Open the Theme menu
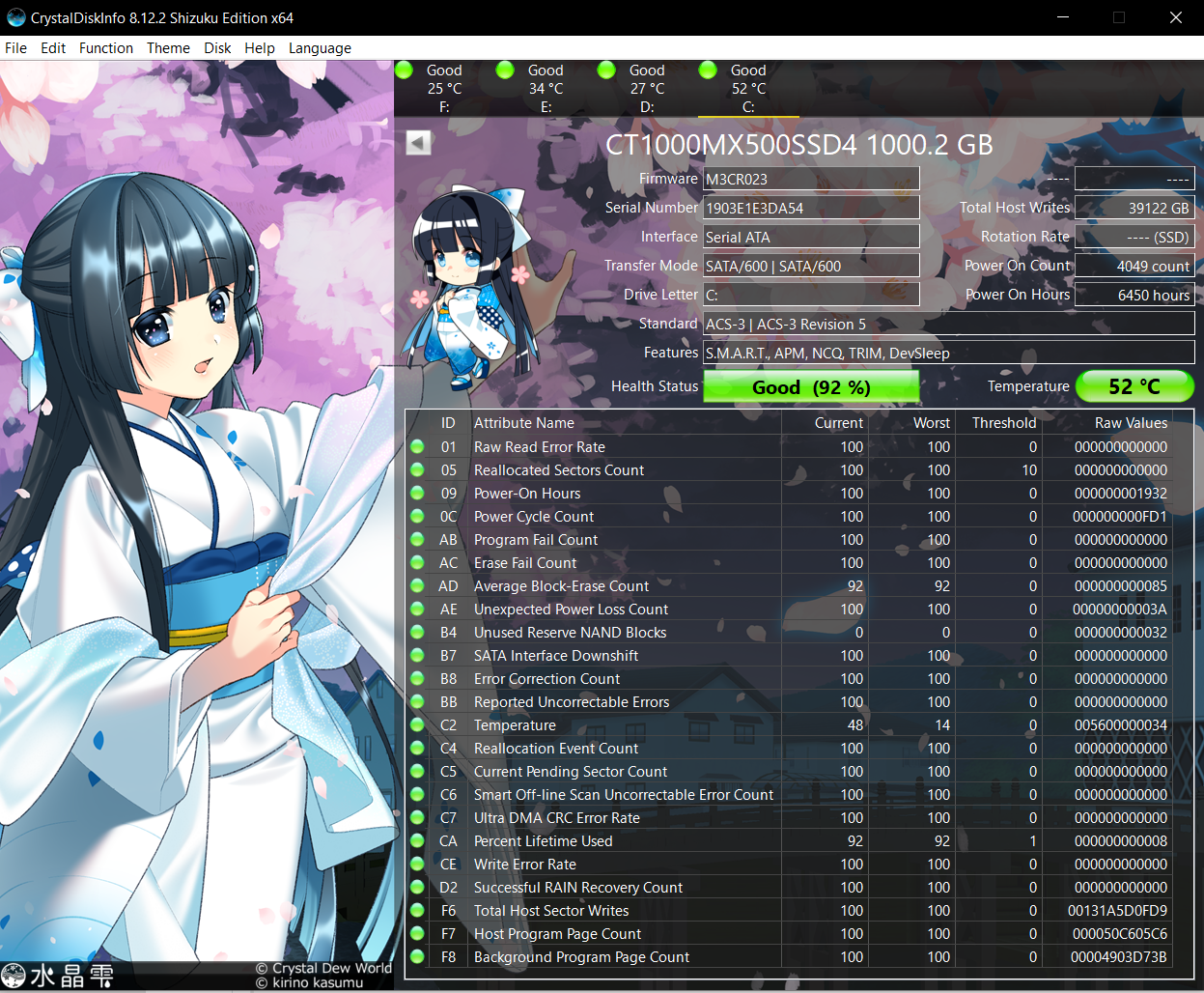1204x993 pixels. 168,48
